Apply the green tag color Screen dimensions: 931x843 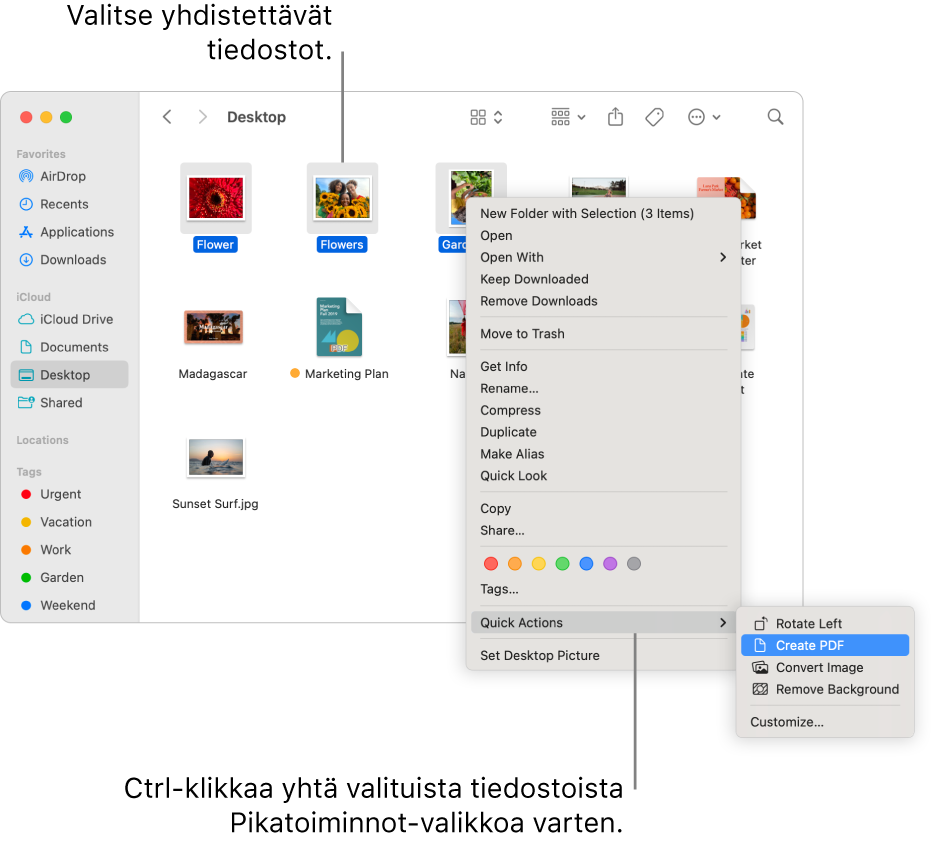[x=562, y=563]
